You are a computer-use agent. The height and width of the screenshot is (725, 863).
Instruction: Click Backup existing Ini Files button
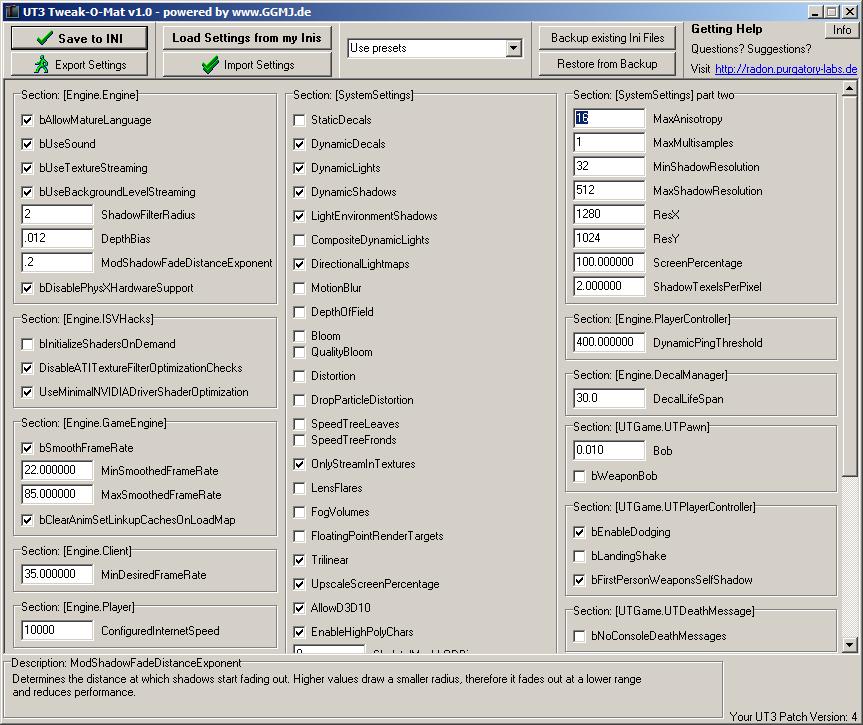click(x=607, y=38)
